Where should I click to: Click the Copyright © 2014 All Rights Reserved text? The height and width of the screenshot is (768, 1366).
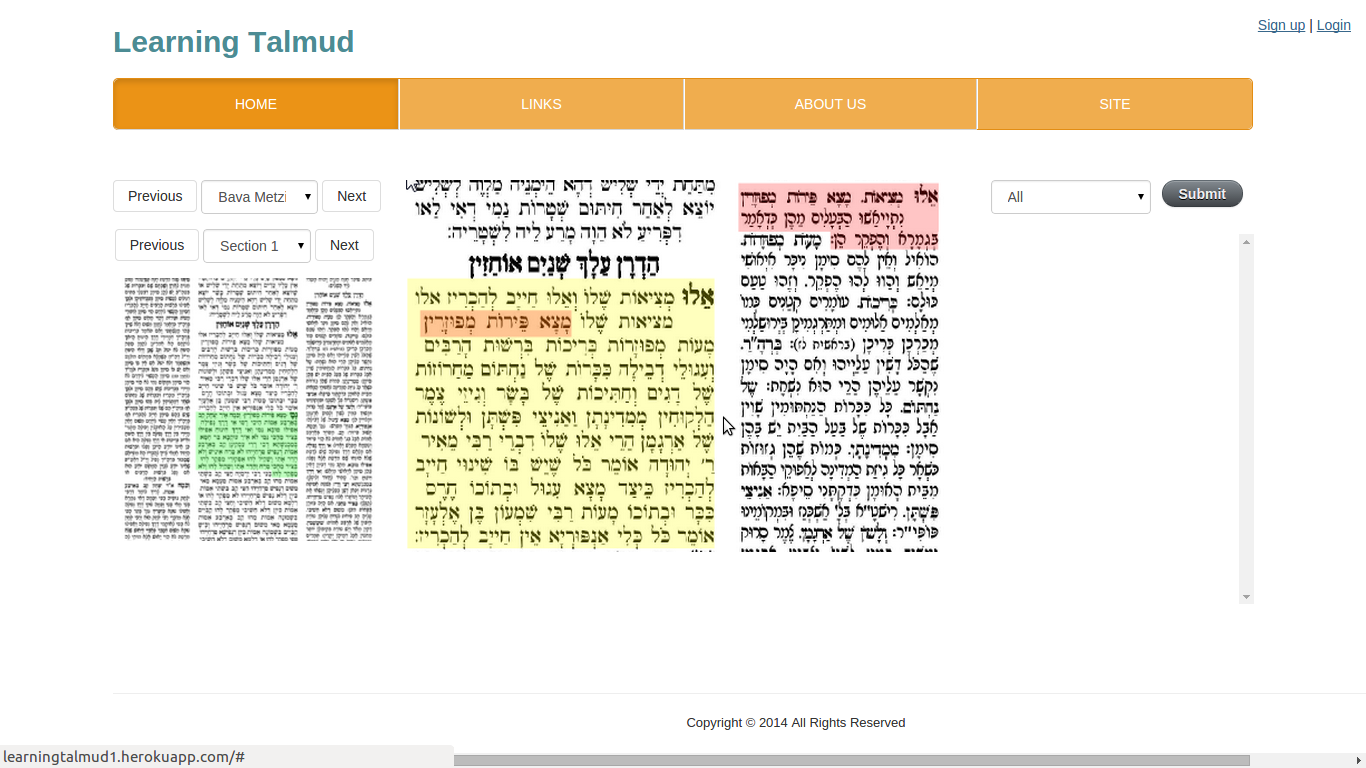tap(796, 722)
